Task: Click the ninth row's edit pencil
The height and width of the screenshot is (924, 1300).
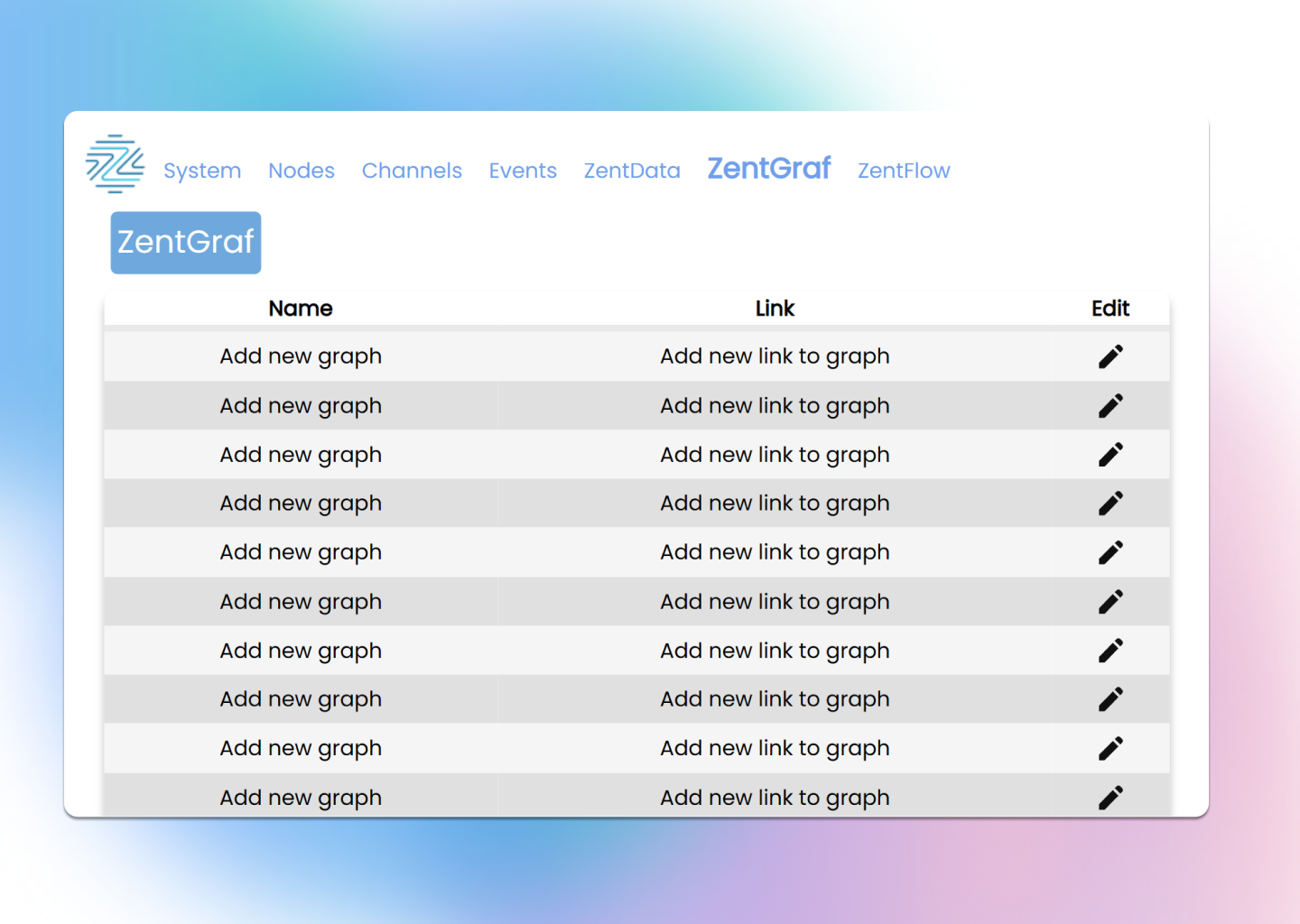Action: tap(1110, 748)
